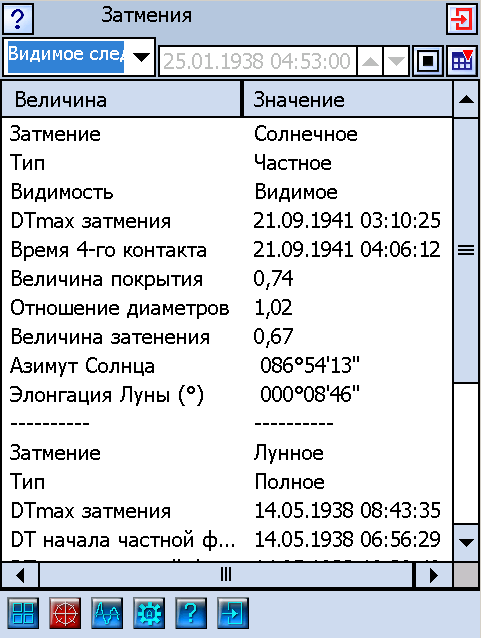
Task: Click the red crosshair target icon
Action: pyautogui.click(x=65, y=613)
